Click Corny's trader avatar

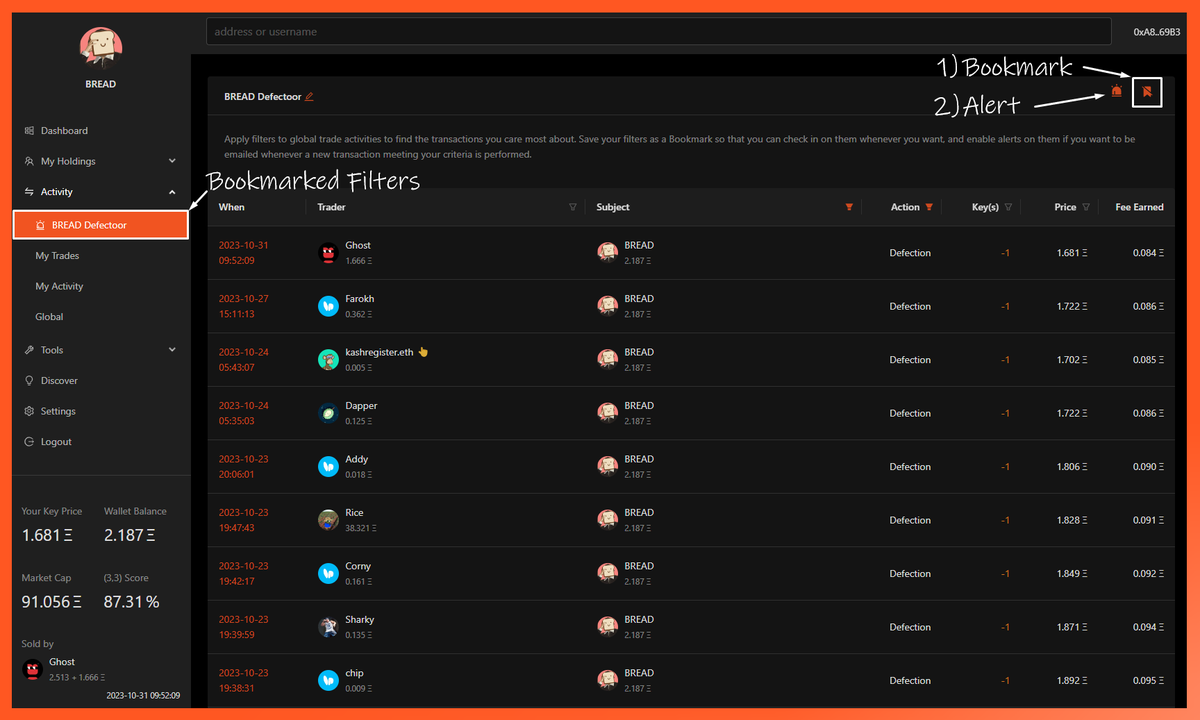tap(328, 574)
